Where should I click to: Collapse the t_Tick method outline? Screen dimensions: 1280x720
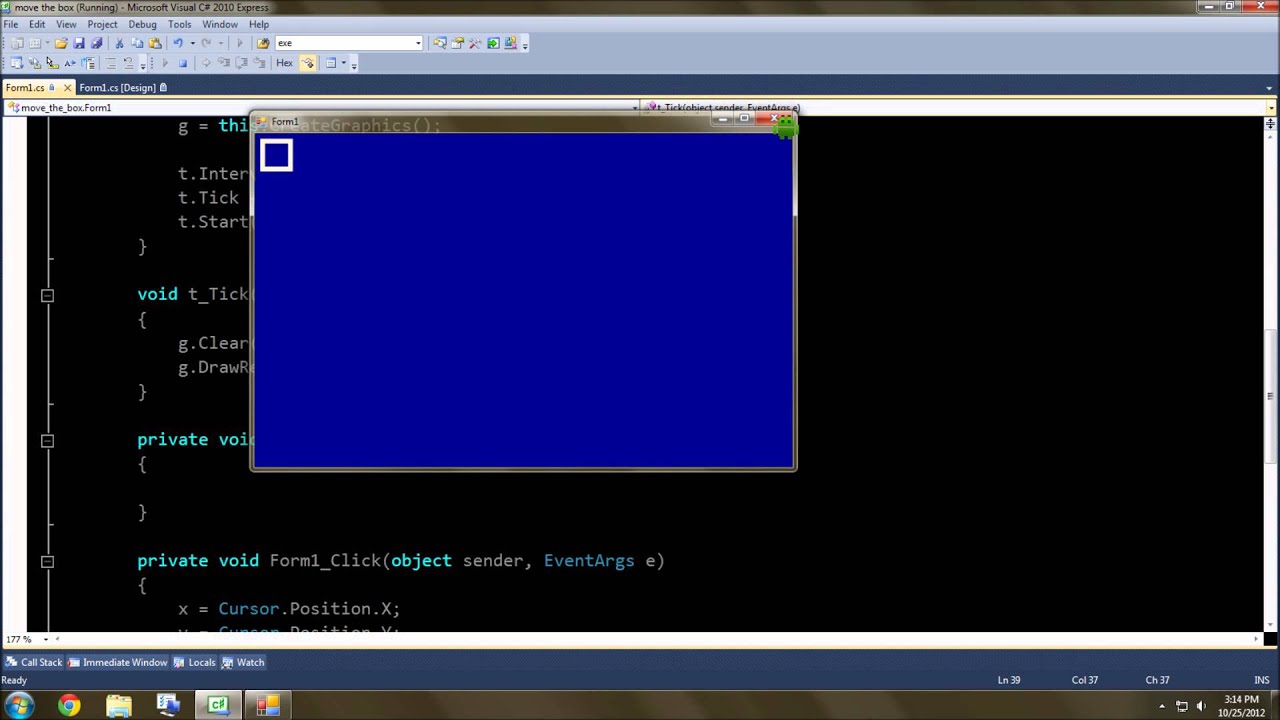pyautogui.click(x=47, y=295)
